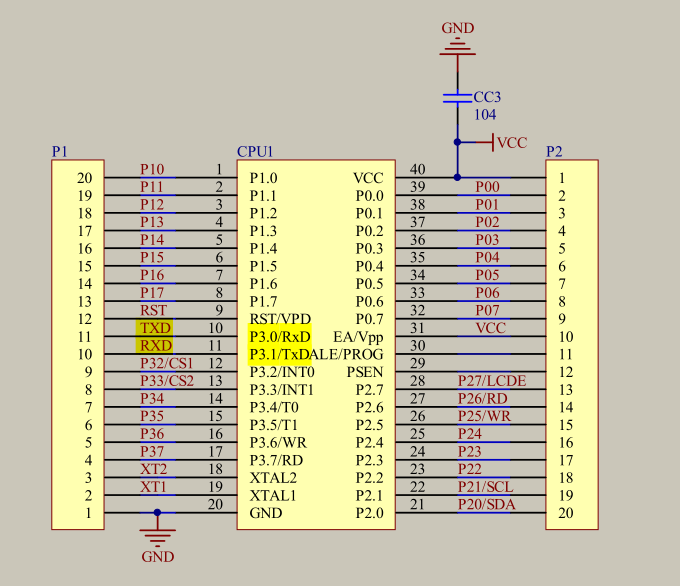Select the XTAL1 pin name
The height and width of the screenshot is (586, 680).
[273, 495]
